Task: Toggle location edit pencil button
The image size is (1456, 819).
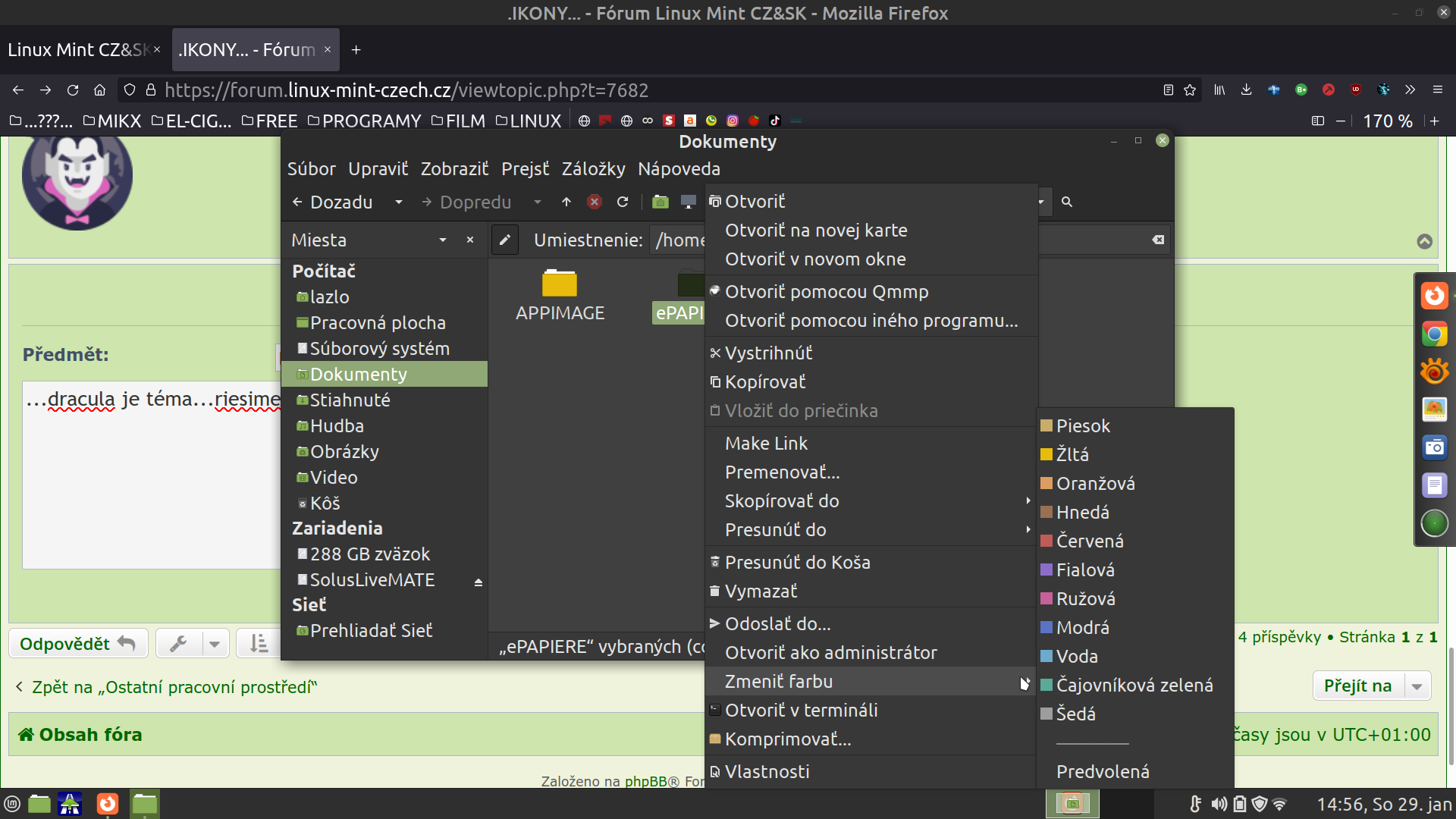Action: (505, 240)
